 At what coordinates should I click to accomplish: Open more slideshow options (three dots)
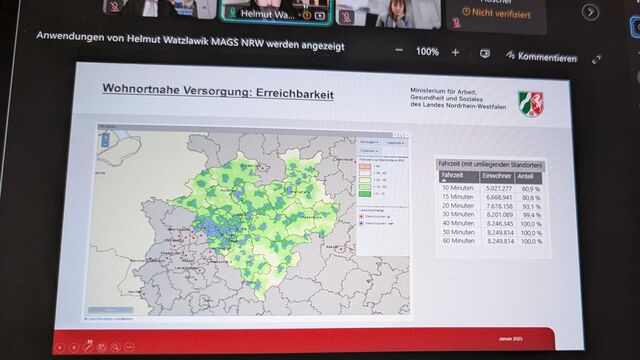click(130, 347)
